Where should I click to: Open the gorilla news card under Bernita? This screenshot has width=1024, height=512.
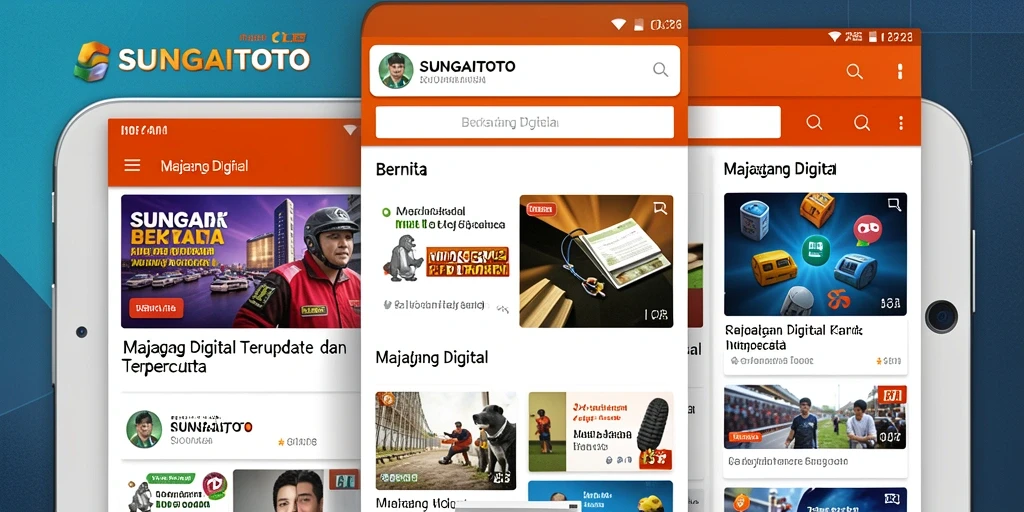(444, 260)
